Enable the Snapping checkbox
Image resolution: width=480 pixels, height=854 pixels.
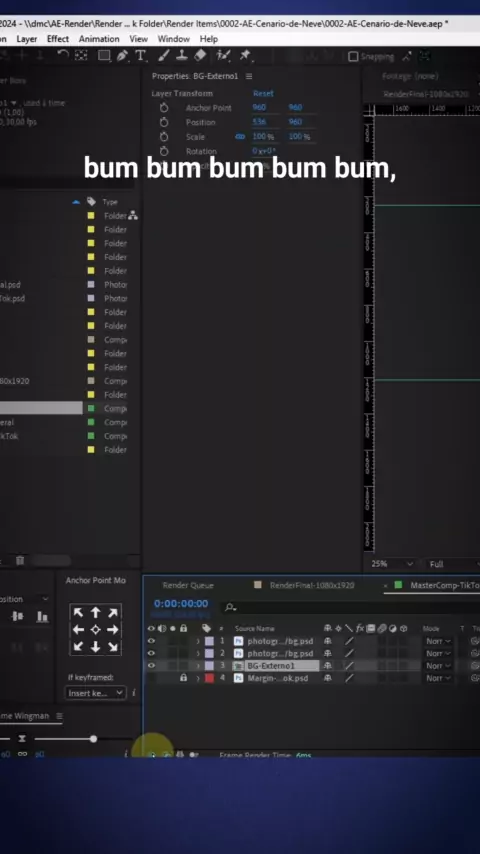pos(353,57)
